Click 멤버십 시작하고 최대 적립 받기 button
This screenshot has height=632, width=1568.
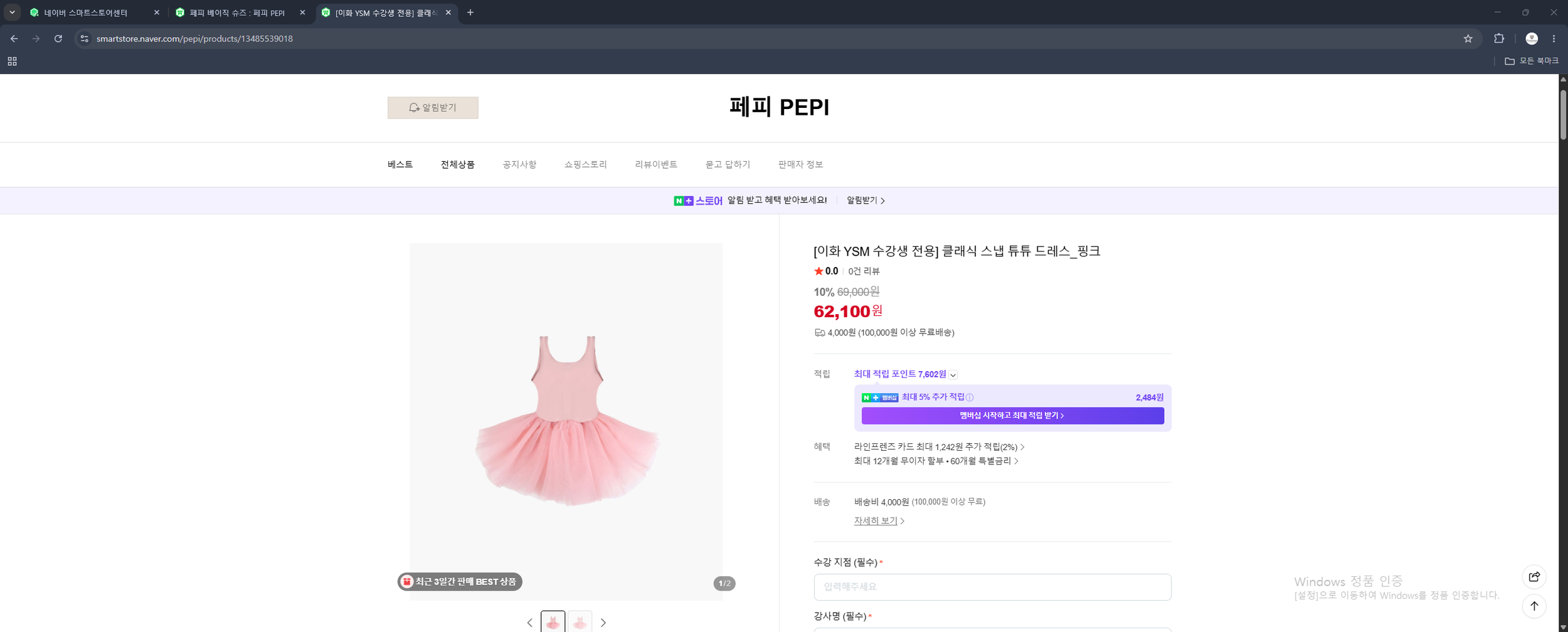pos(1012,416)
